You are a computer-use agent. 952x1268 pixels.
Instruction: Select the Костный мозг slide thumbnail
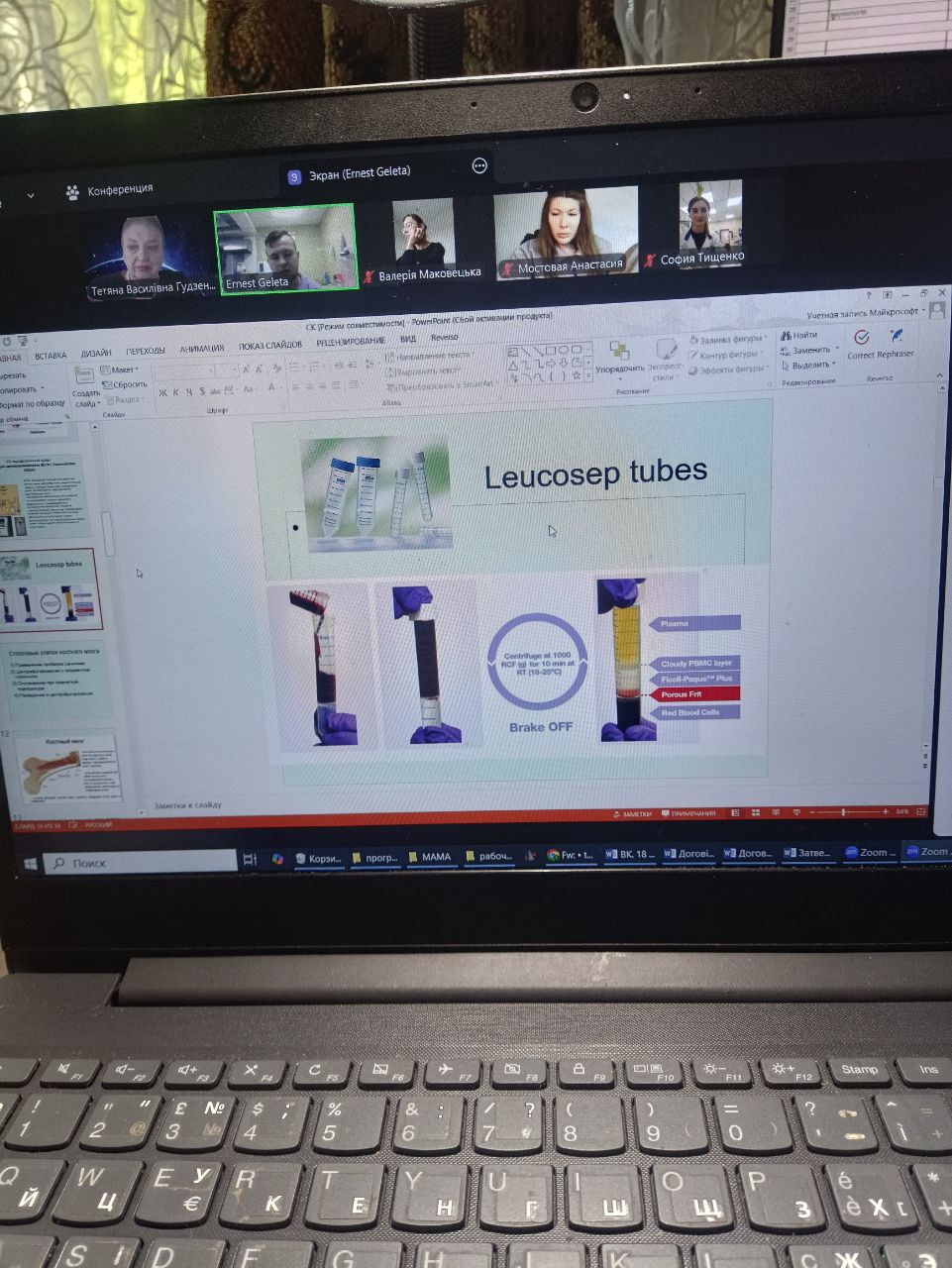[67, 769]
